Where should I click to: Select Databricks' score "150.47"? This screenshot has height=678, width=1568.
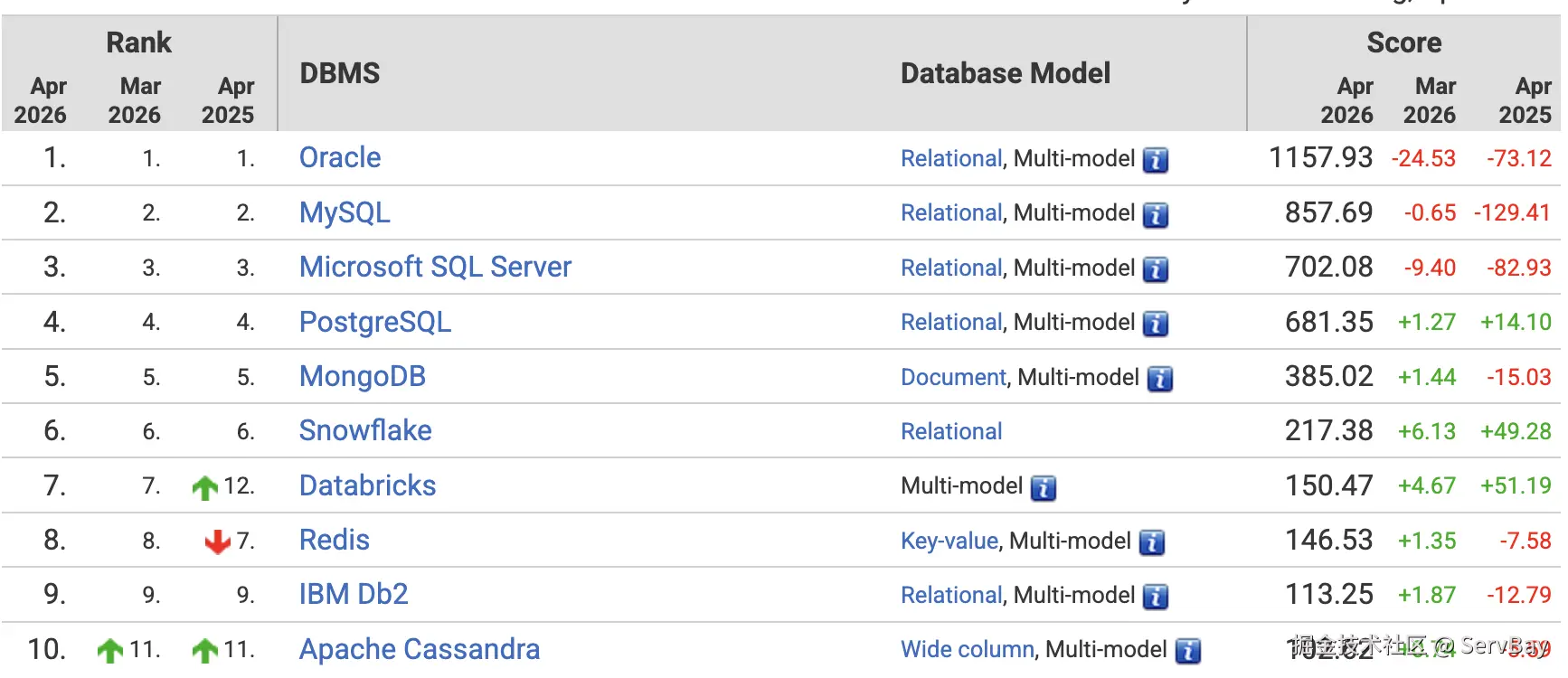coord(1328,485)
